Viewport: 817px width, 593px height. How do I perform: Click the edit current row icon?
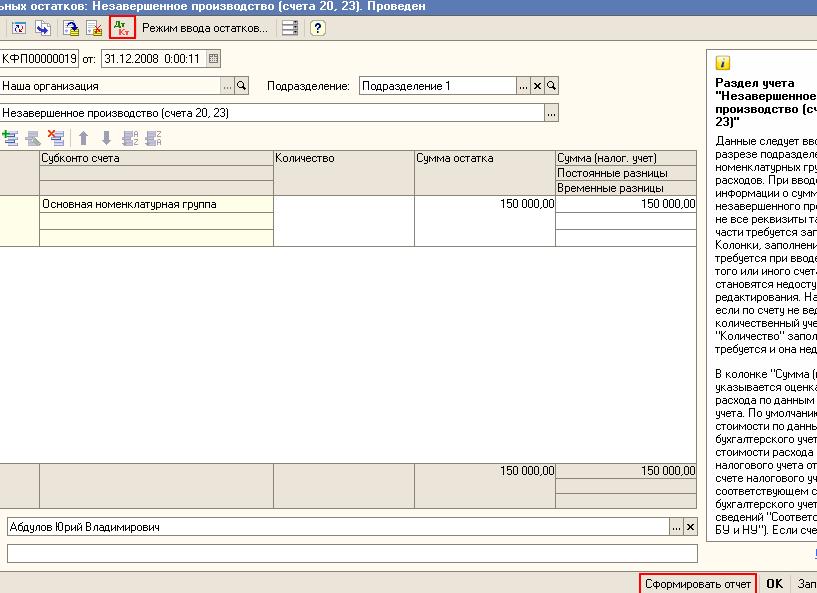tap(33, 138)
